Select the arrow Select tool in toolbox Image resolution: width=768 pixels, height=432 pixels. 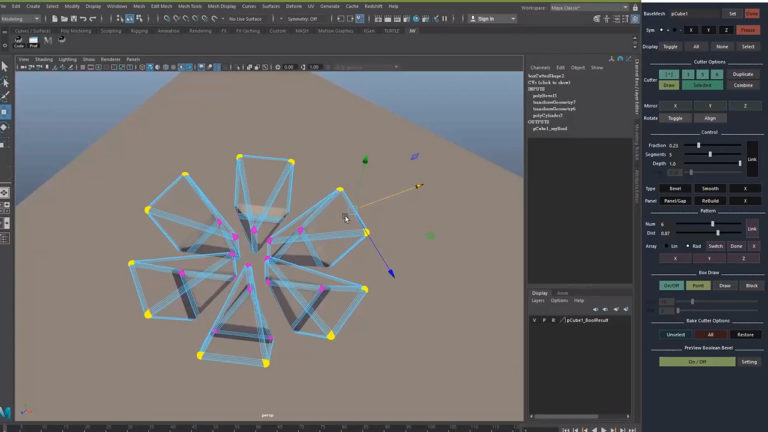point(5,66)
